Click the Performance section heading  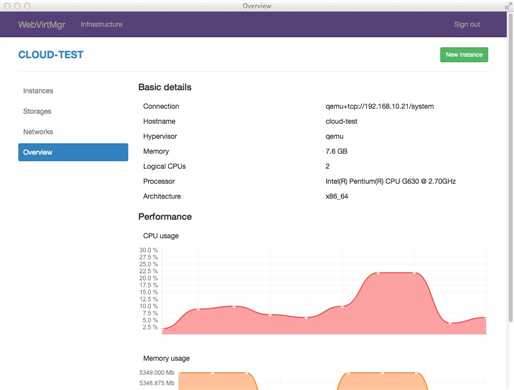[165, 217]
